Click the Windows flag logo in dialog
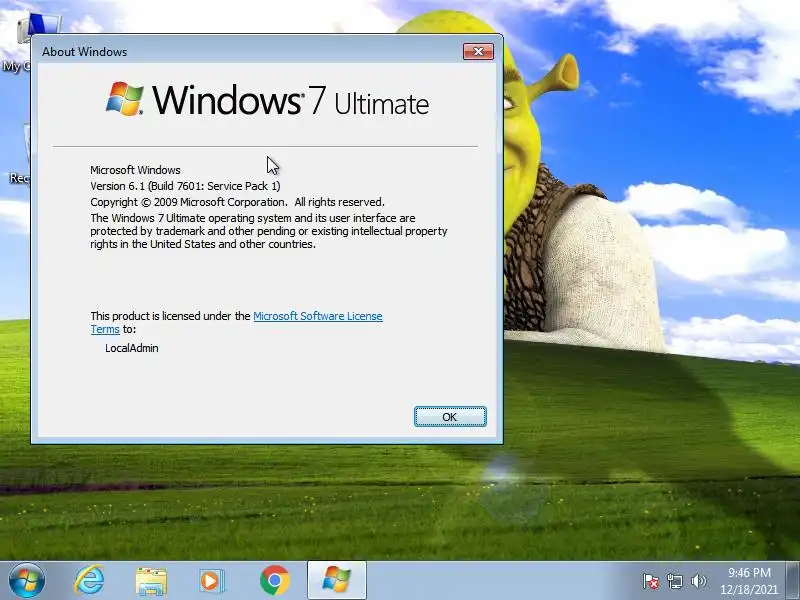The width and height of the screenshot is (800, 600). tap(124, 98)
